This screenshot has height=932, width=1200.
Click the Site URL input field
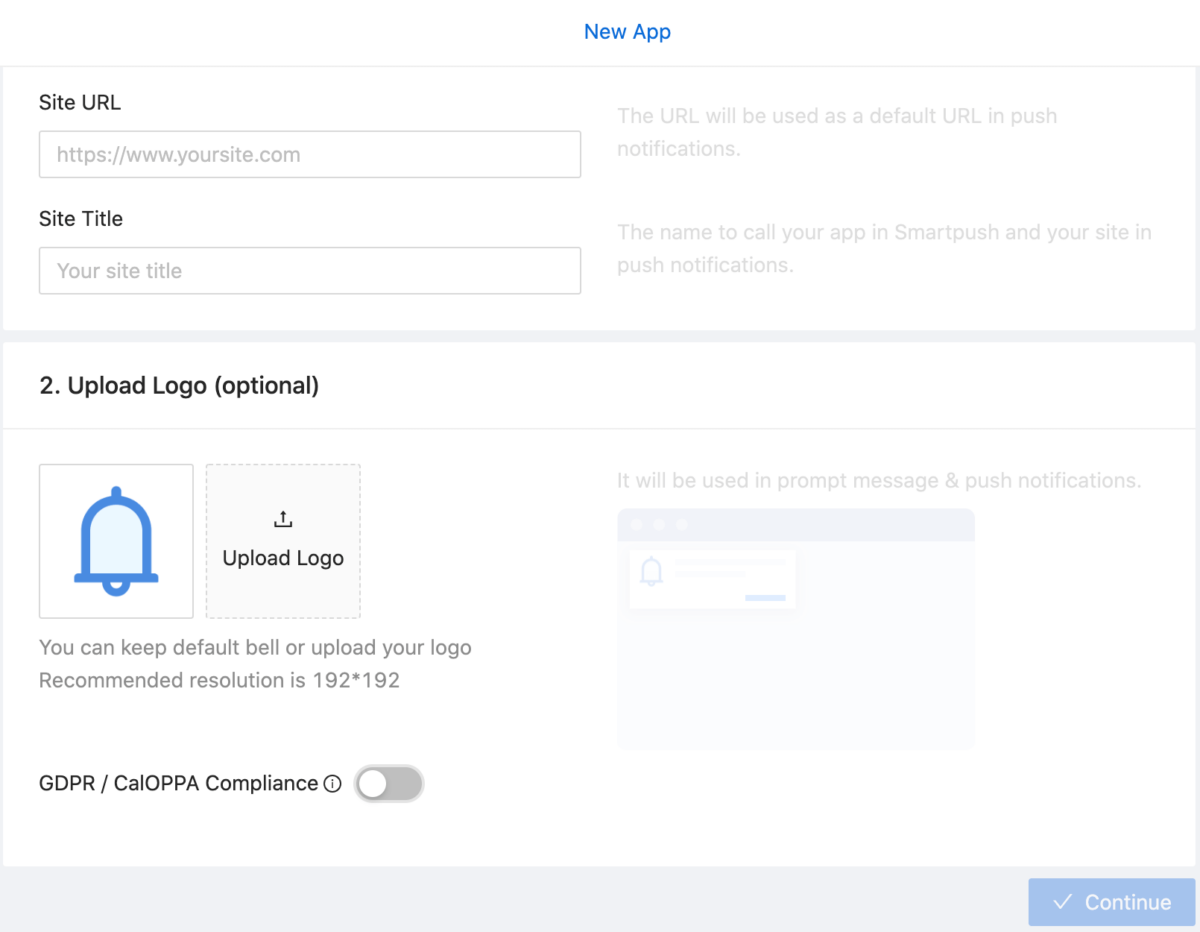[310, 154]
